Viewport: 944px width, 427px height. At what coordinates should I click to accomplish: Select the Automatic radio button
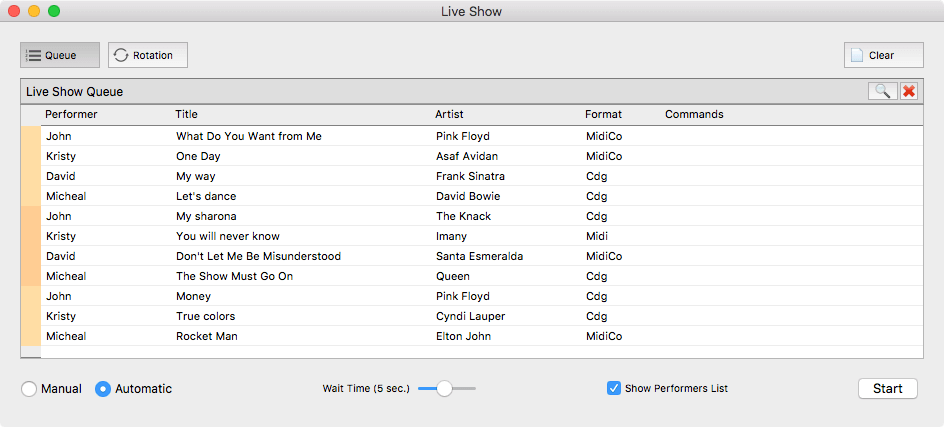103,389
